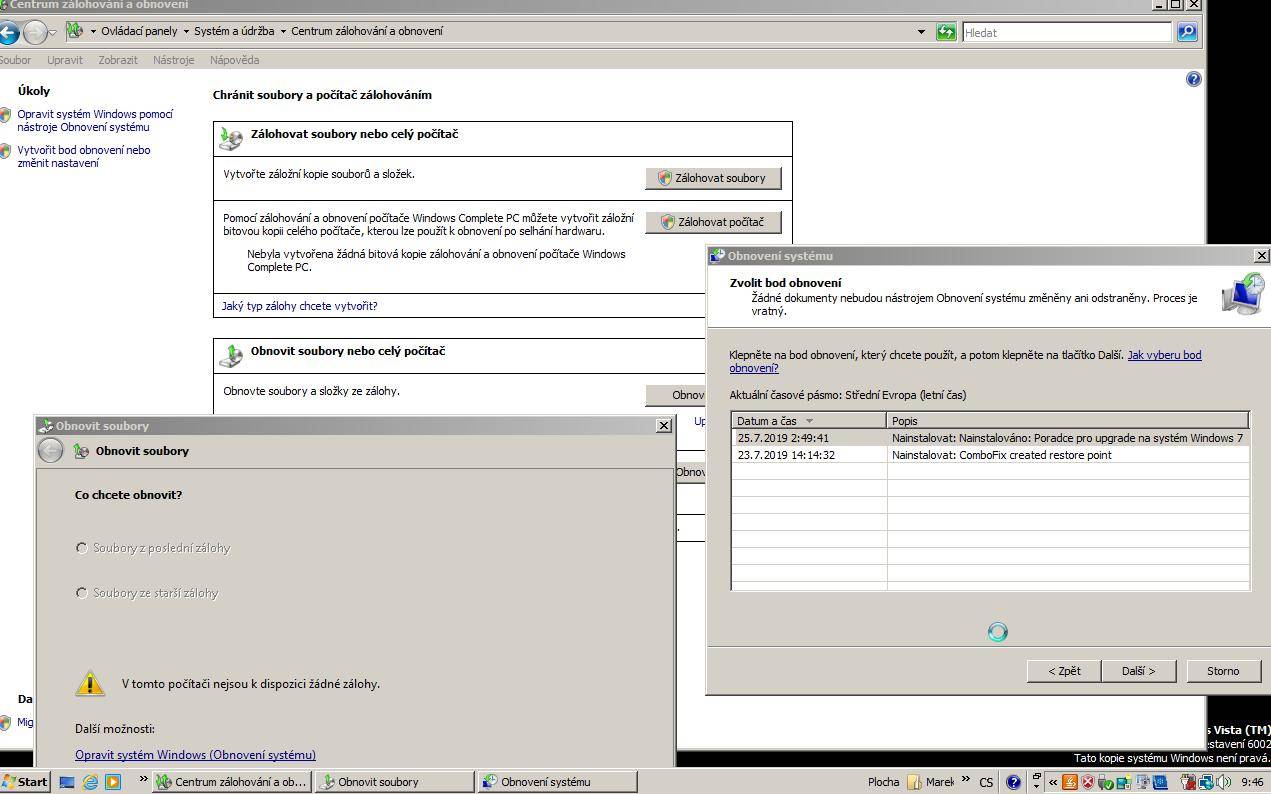Open the Nápověda menu

click(x=235, y=60)
